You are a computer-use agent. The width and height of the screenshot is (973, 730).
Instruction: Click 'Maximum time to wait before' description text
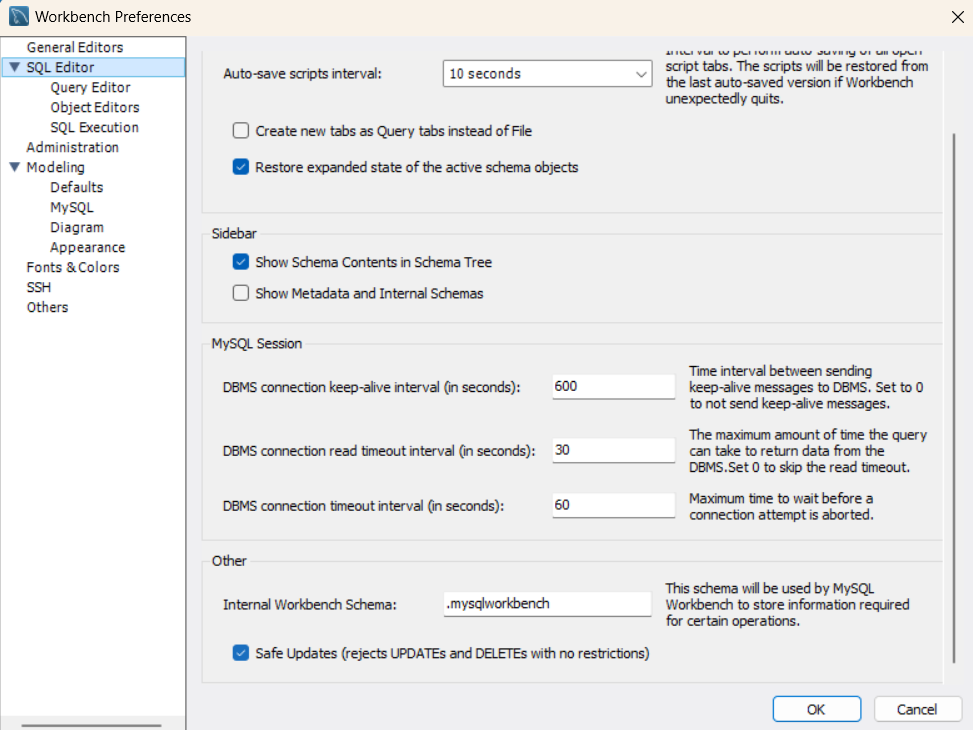[x=781, y=507]
